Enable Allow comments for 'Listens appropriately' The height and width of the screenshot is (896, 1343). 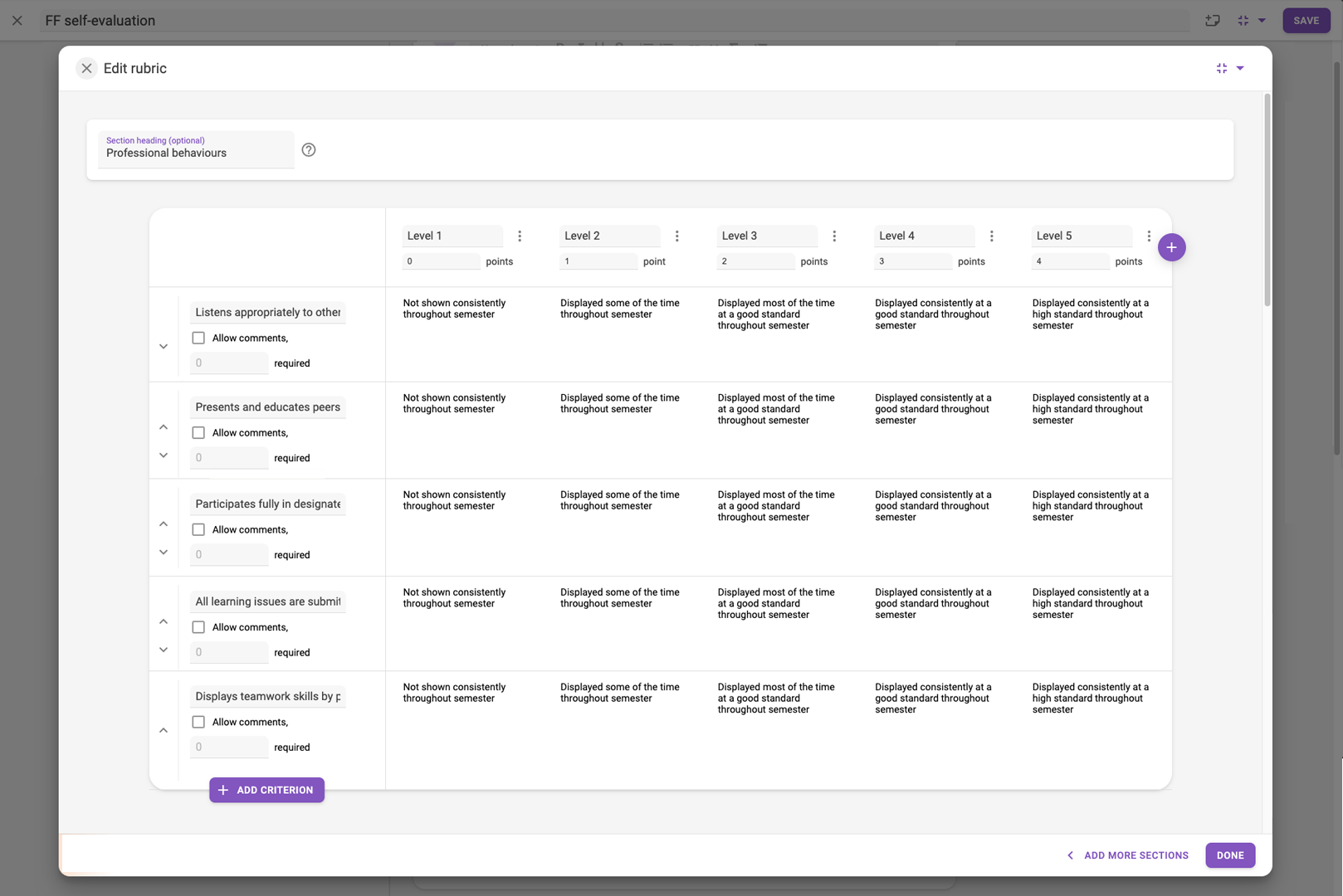click(x=198, y=338)
